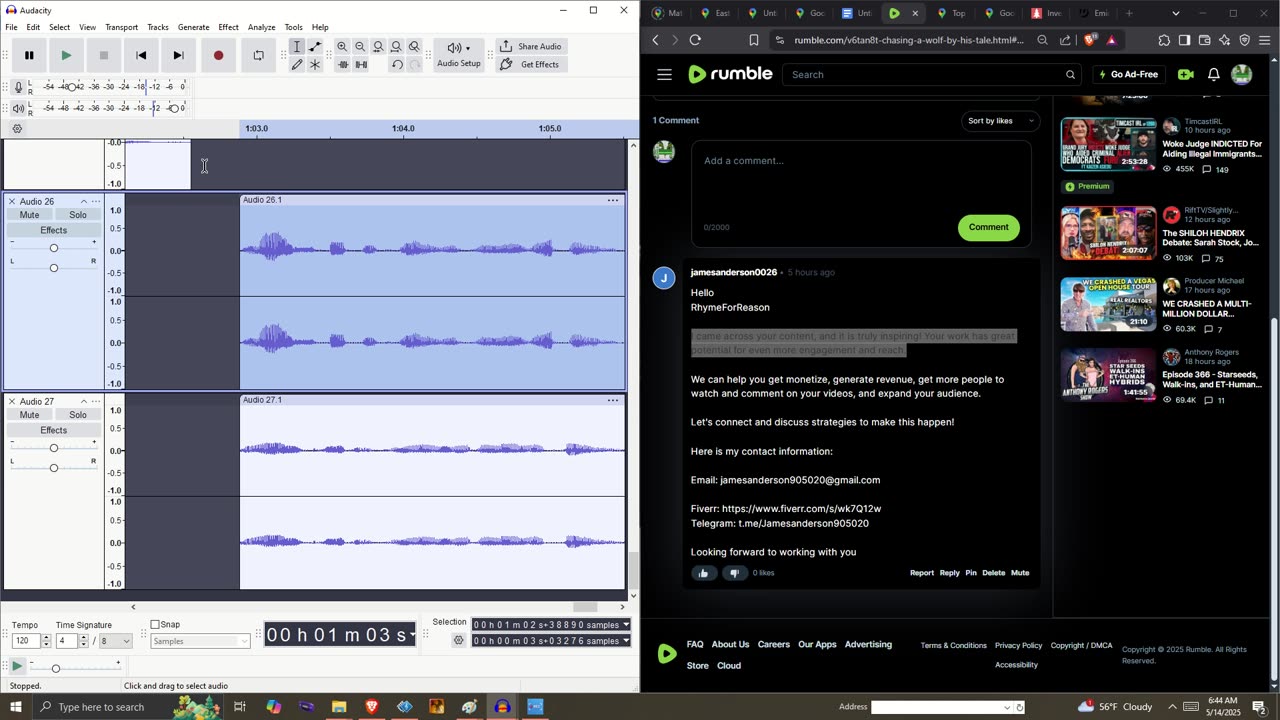Click the Zoom In magnifier icon
The image size is (1280, 720).
[x=342, y=47]
